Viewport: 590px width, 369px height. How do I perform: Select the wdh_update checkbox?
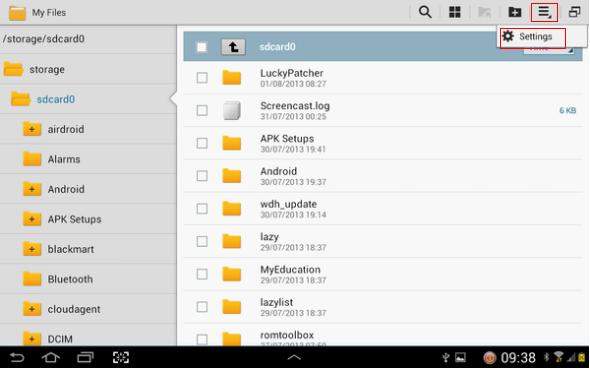pyautogui.click(x=202, y=209)
